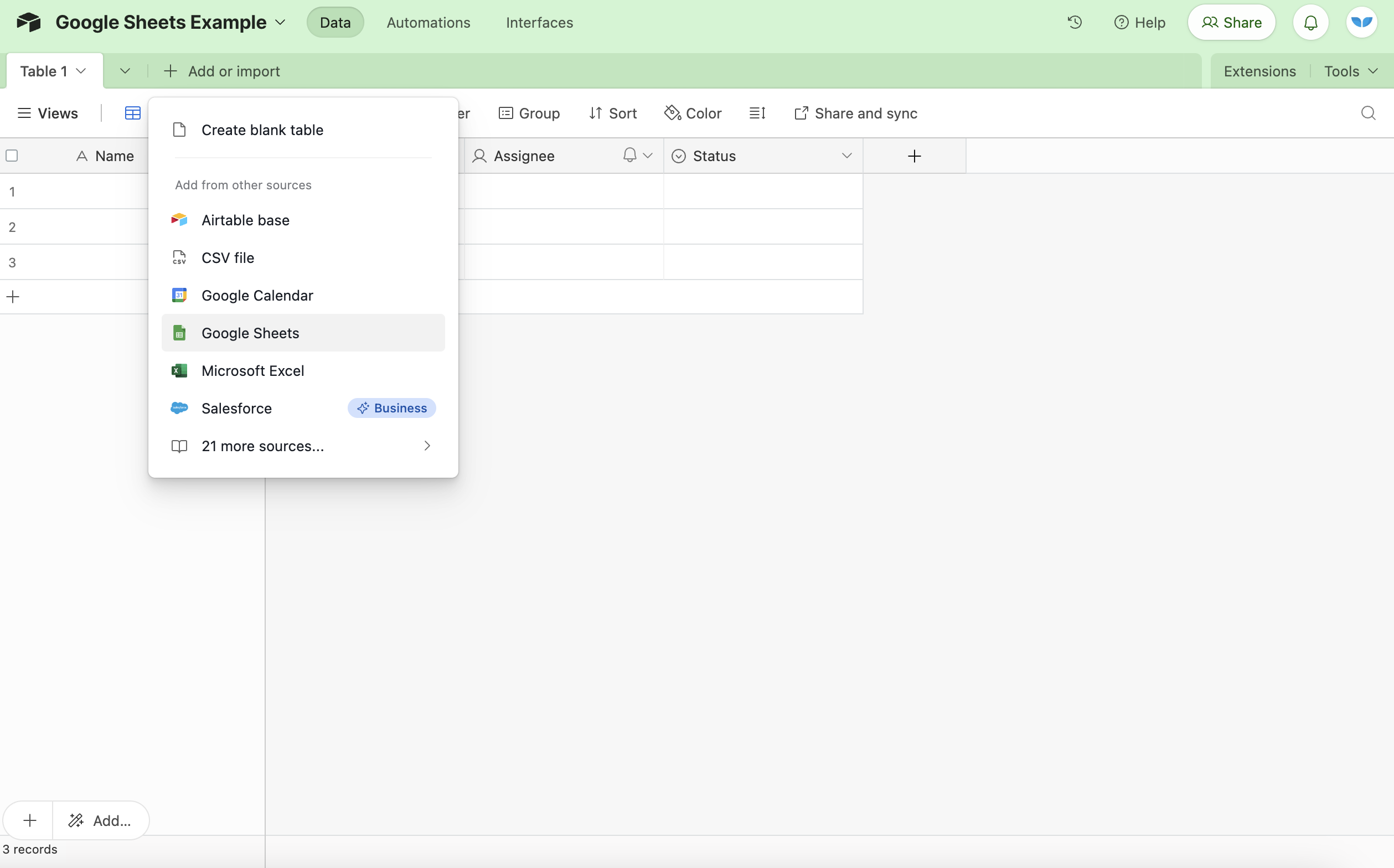The height and width of the screenshot is (868, 1394).
Task: Open the Color options
Action: (693, 113)
